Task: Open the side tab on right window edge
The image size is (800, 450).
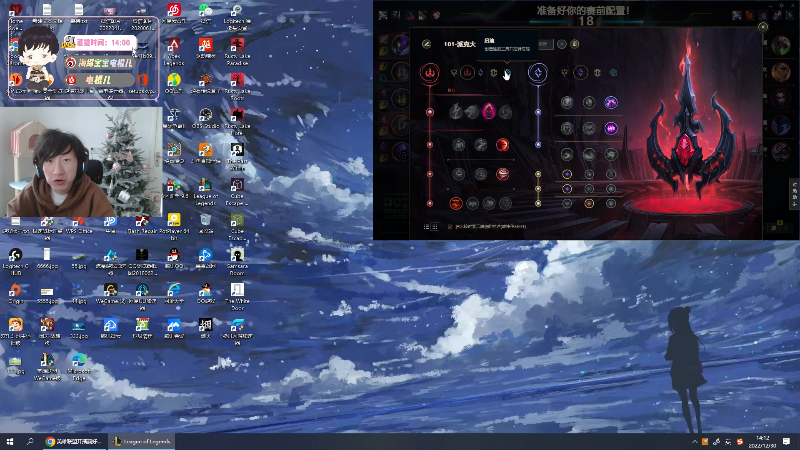Action: 794,193
